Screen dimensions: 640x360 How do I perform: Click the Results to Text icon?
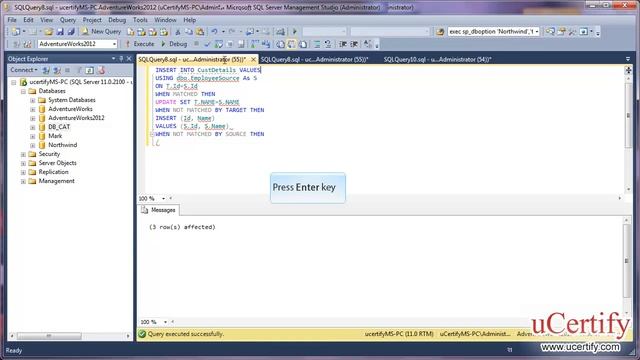pyautogui.click(x=280, y=44)
